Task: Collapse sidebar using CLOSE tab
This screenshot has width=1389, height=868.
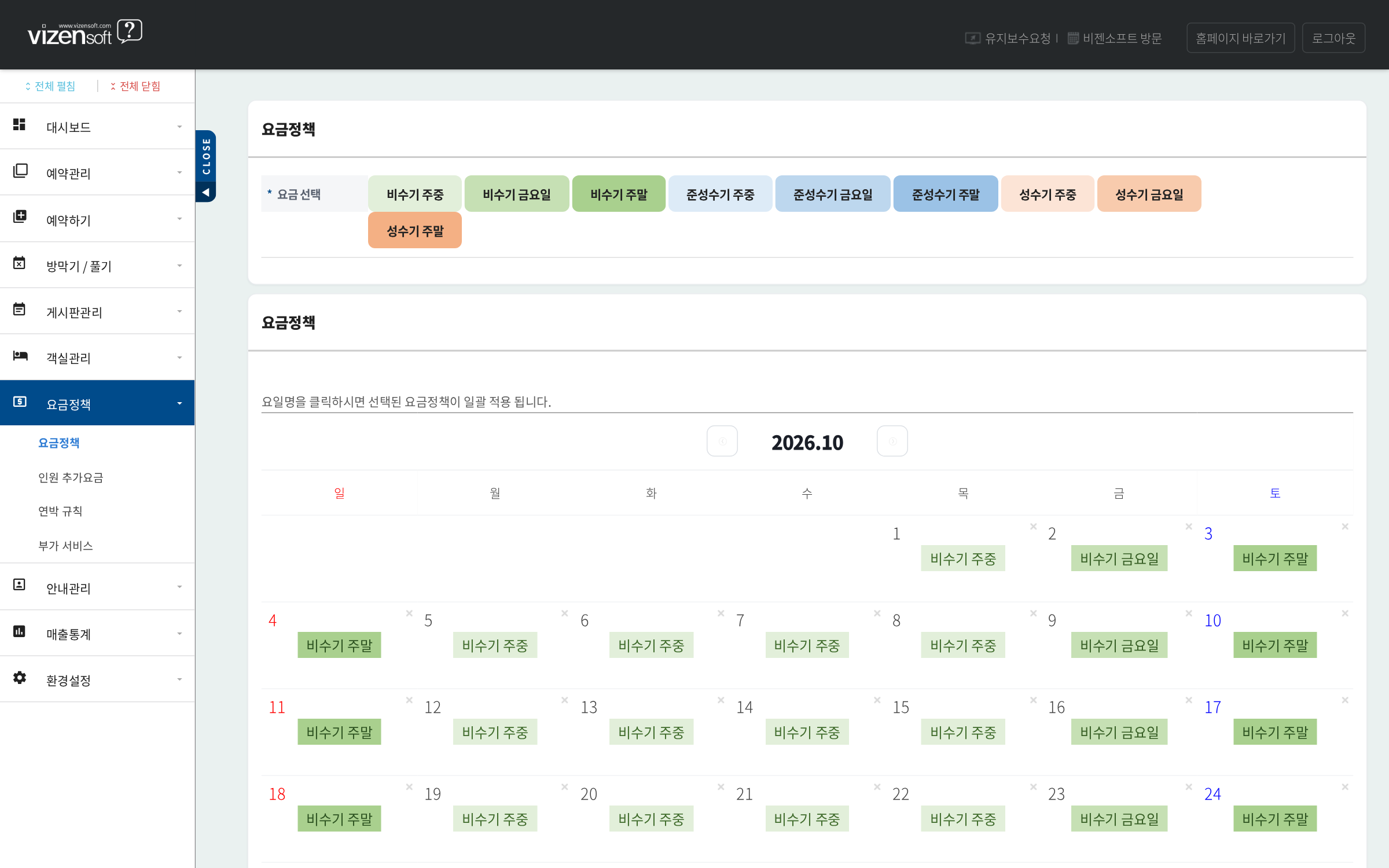Action: pos(206,165)
